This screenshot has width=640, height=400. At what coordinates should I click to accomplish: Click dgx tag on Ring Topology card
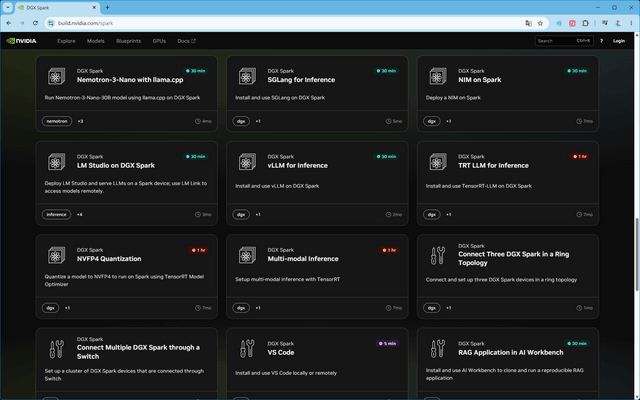tap(431, 308)
